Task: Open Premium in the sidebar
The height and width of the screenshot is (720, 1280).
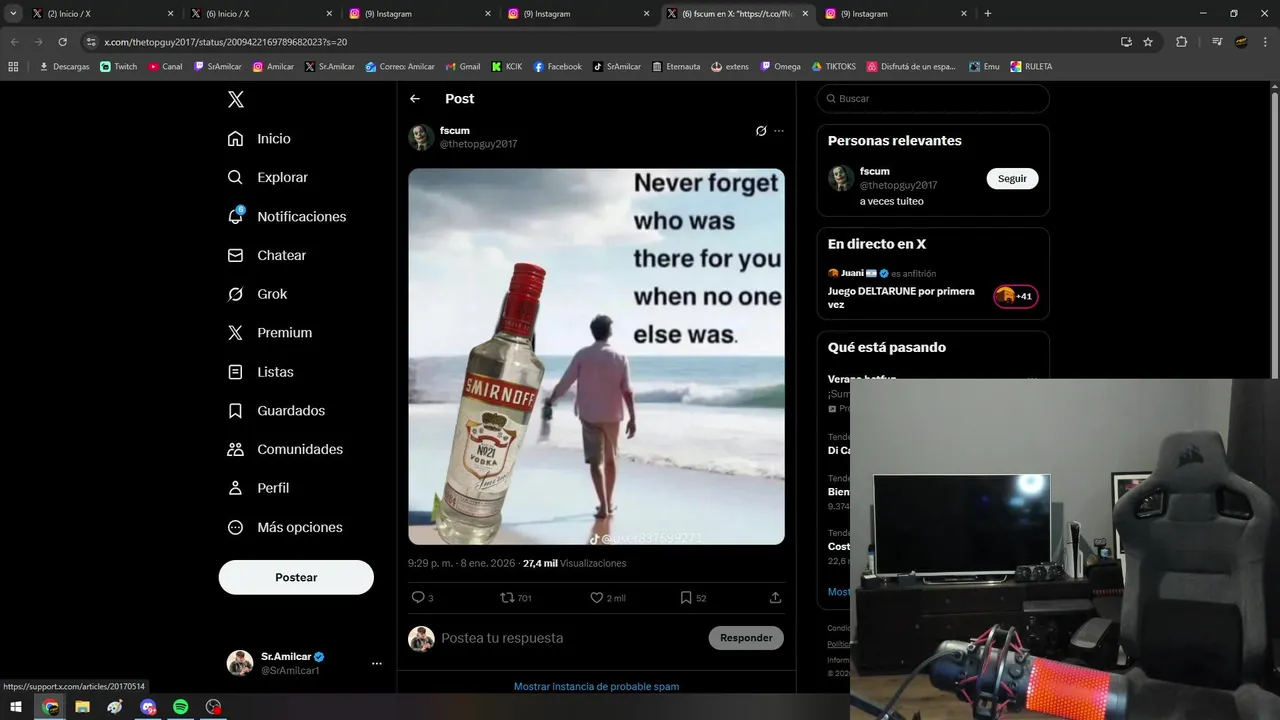Action: coord(270,332)
